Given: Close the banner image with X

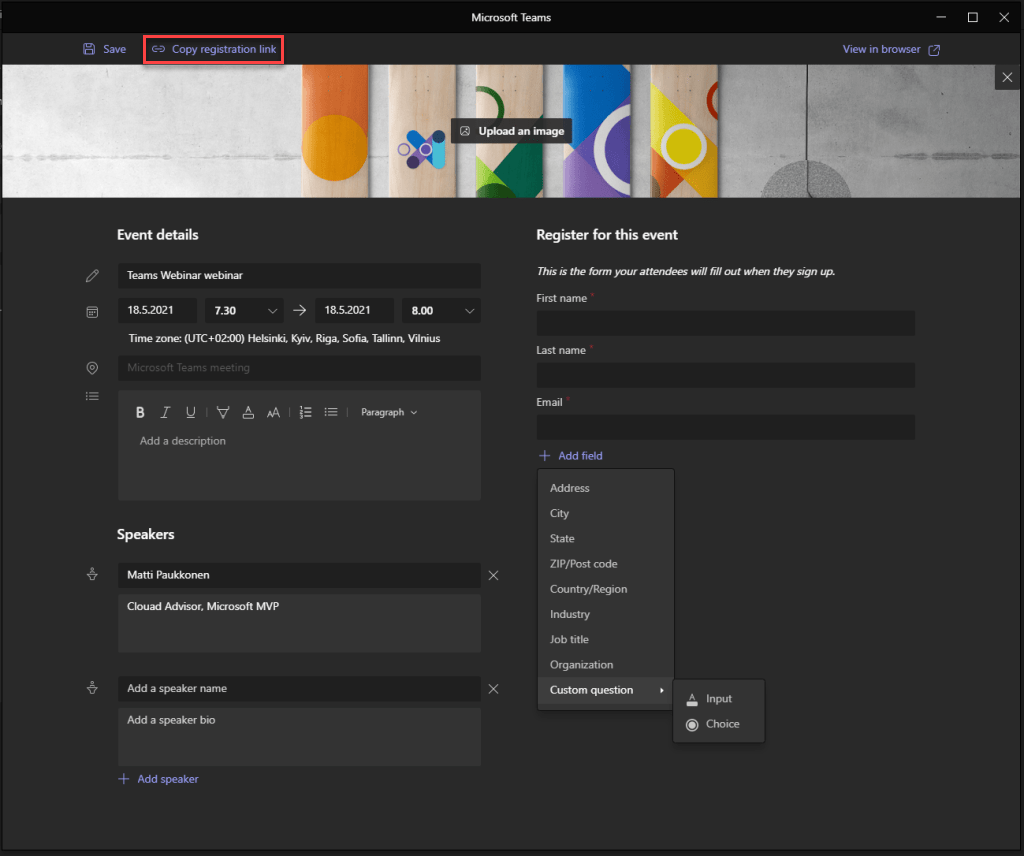Looking at the screenshot, I should [1007, 77].
